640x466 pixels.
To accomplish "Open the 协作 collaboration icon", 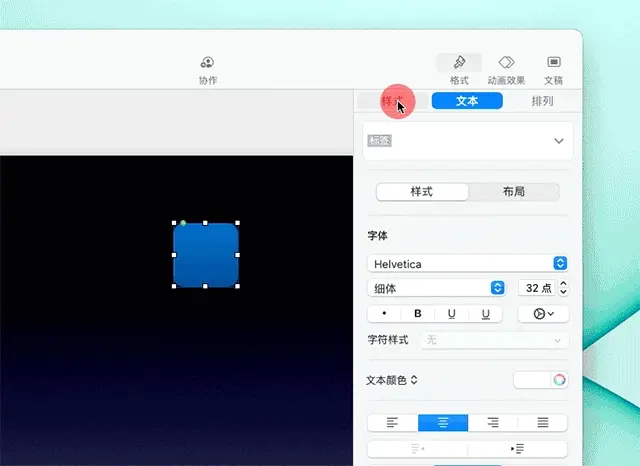I will point(207,62).
